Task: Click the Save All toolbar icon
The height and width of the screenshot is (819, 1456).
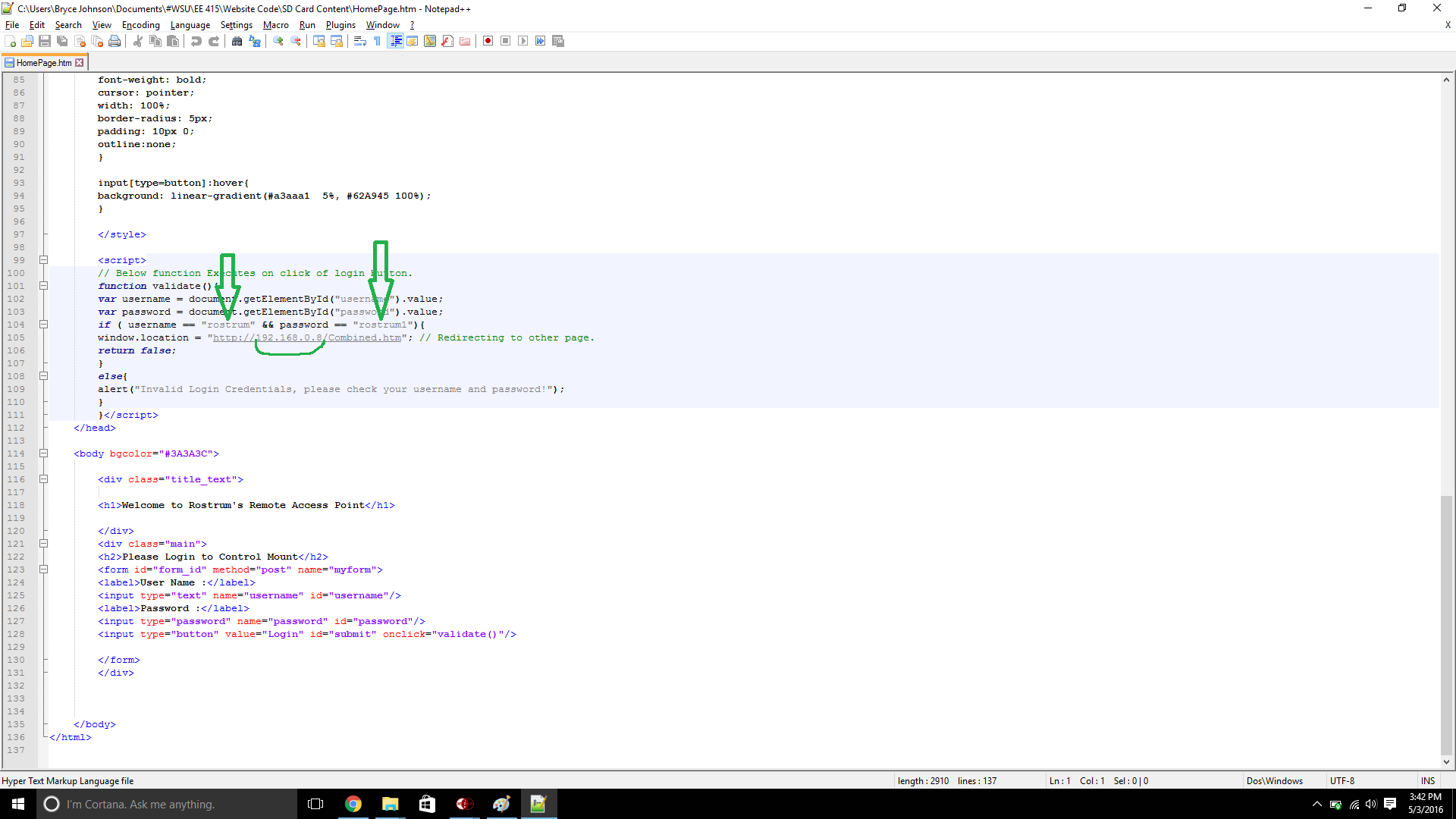Action: point(62,41)
